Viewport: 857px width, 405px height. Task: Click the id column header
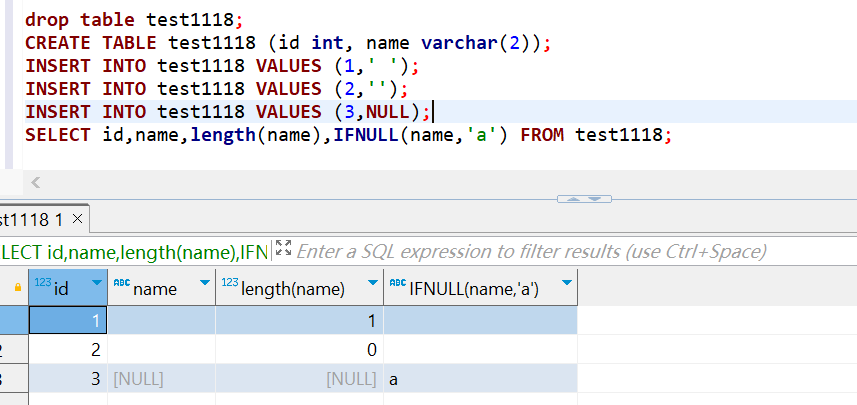[60, 288]
